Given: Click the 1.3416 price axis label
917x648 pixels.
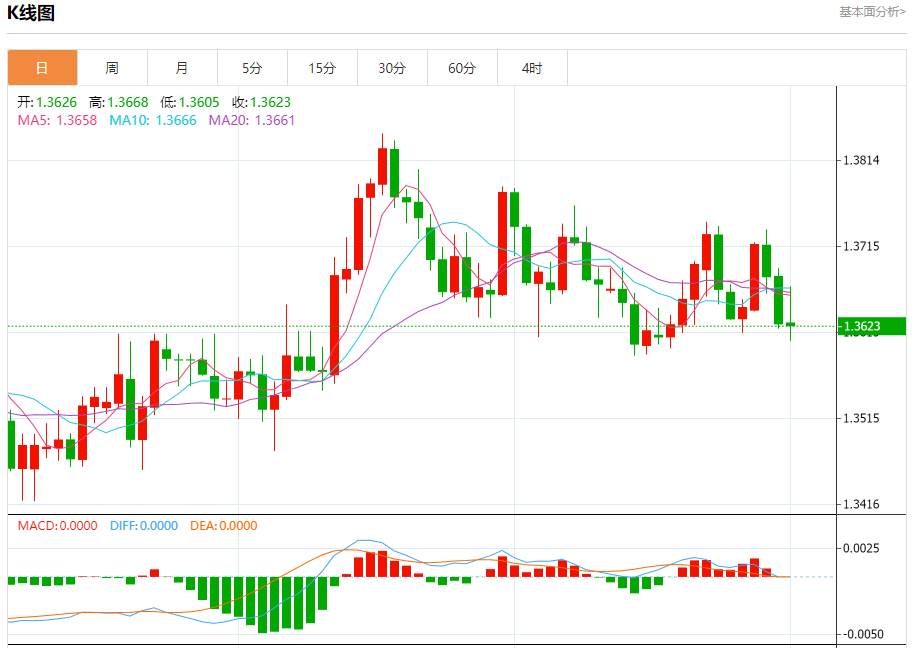Looking at the screenshot, I should click(x=861, y=504).
